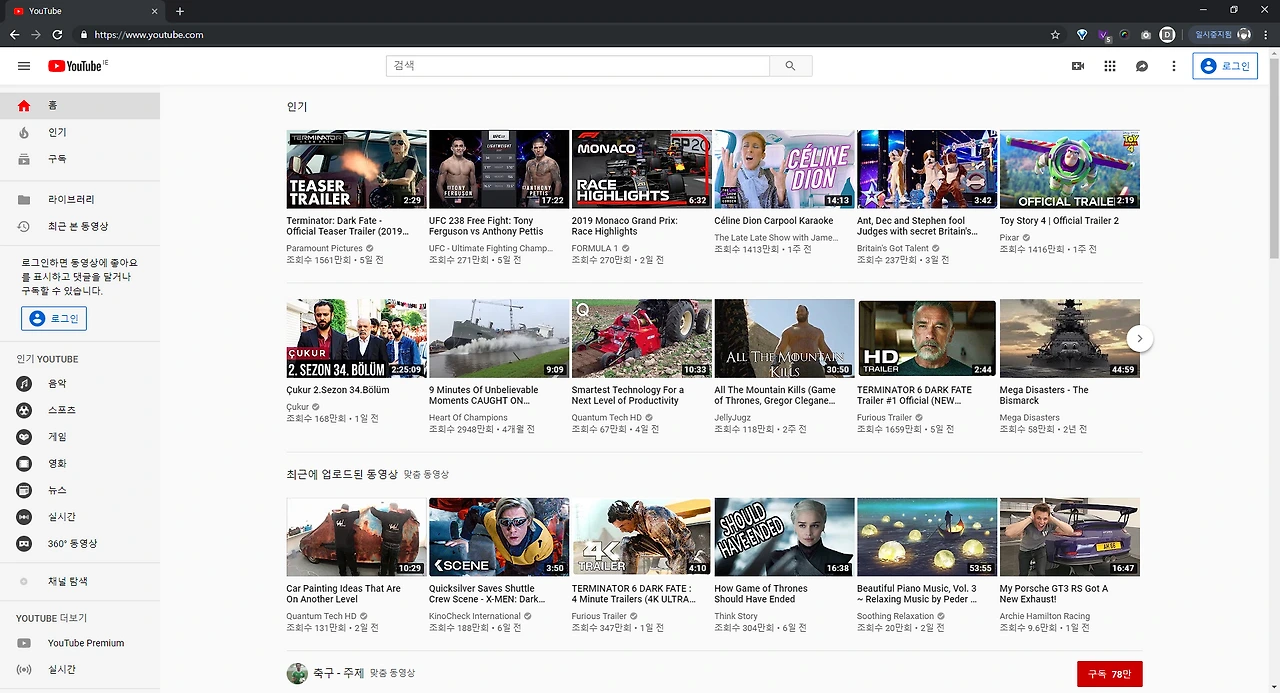Open the music channel icon
The image size is (1280, 693).
[x=24, y=384]
